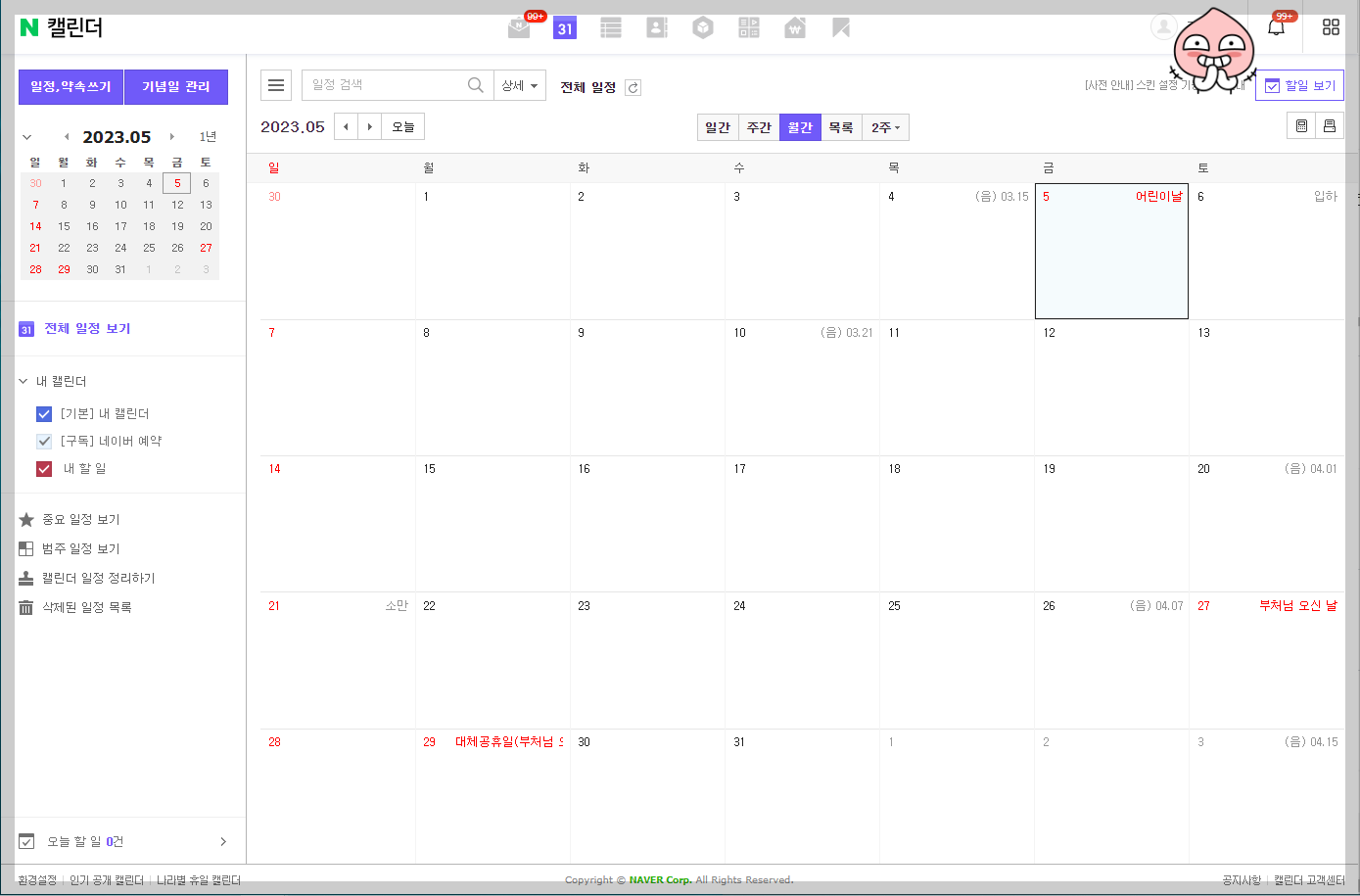Open 공지사항 footer link
Screen dimensions: 1360x896
click(x=1242, y=880)
